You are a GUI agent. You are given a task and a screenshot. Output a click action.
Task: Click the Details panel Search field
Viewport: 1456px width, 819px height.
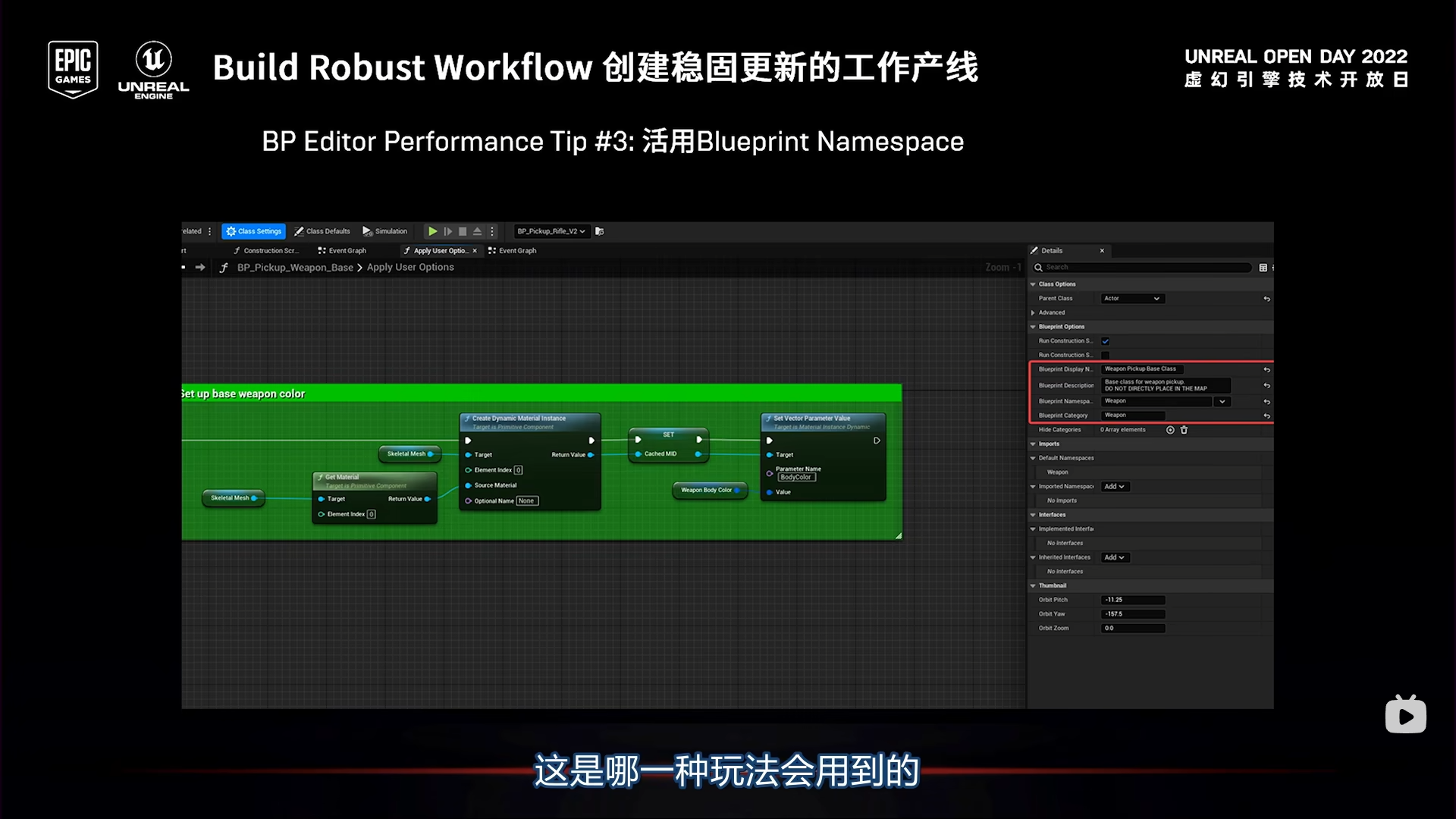point(1145,268)
